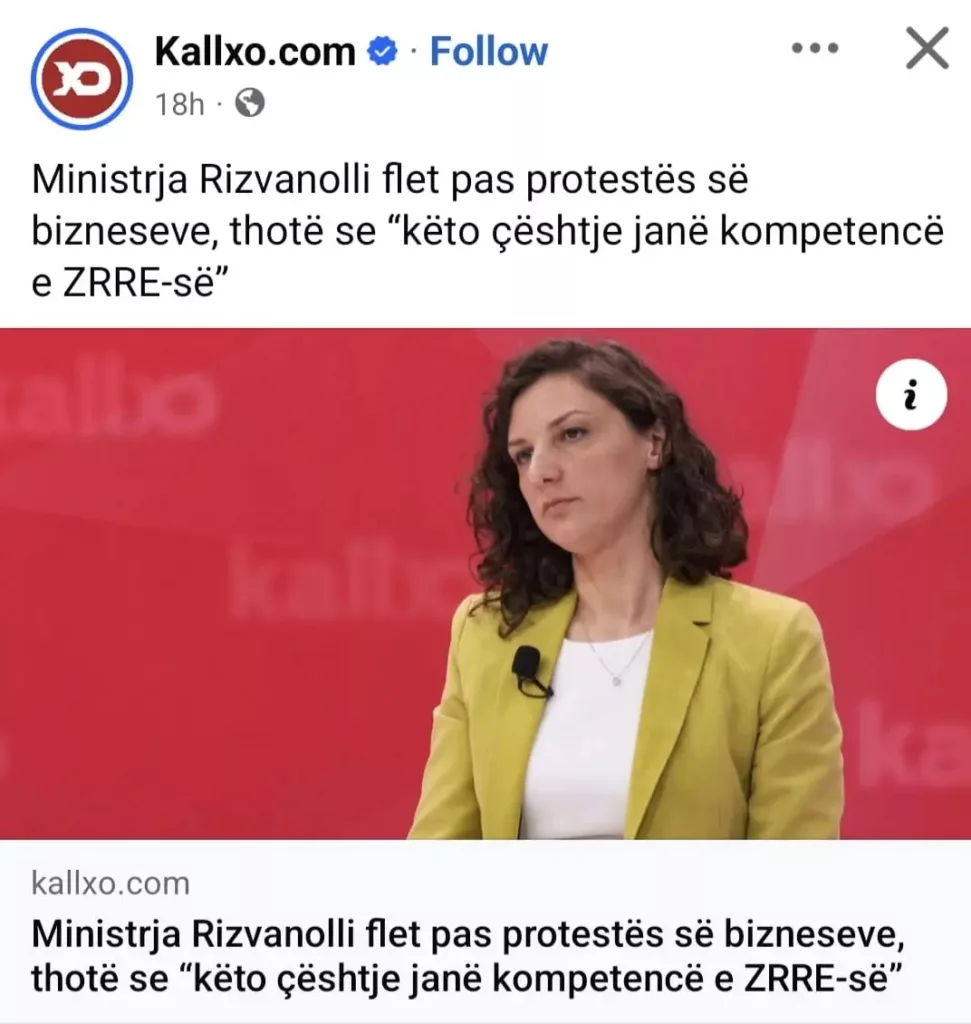This screenshot has width=971, height=1024.
Task: Click the faded watermark at photo top-left
Action: click(x=108, y=404)
